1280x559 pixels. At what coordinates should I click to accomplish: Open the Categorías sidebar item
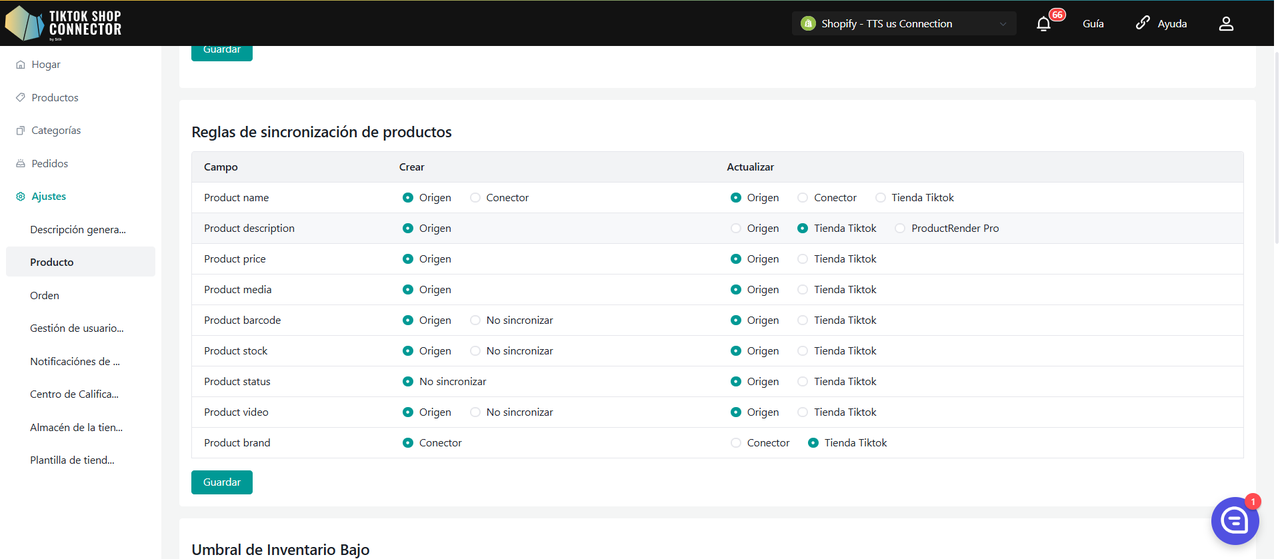click(56, 131)
